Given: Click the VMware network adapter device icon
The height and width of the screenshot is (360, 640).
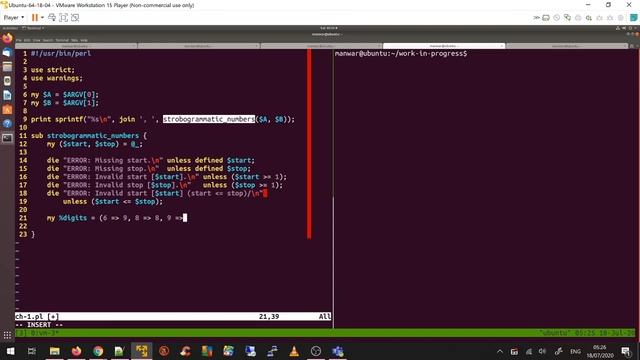Looking at the screenshot, I should click(567, 18).
